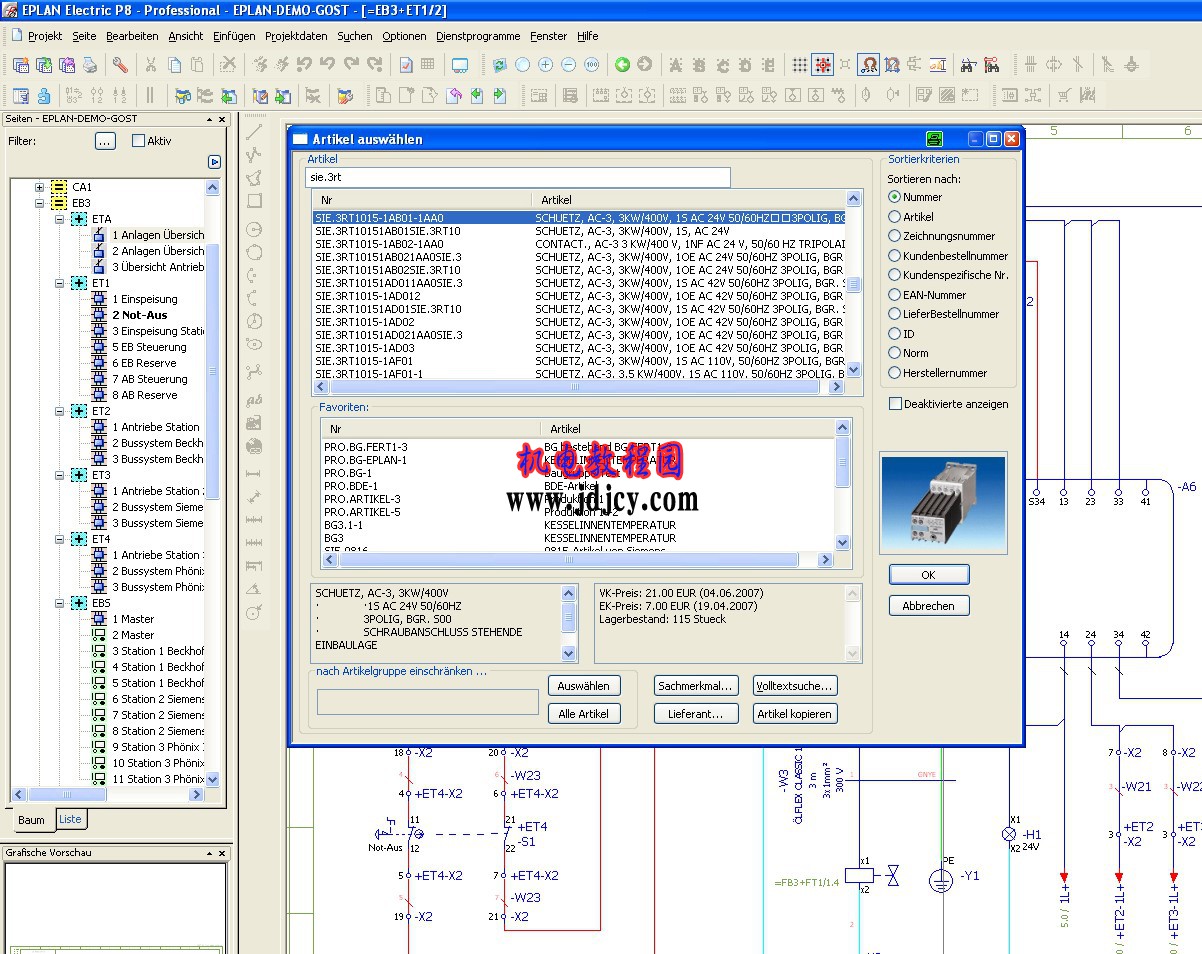Screen dimensions: 1202x954
Task: Click the delete area icon
Action: click(x=228, y=65)
